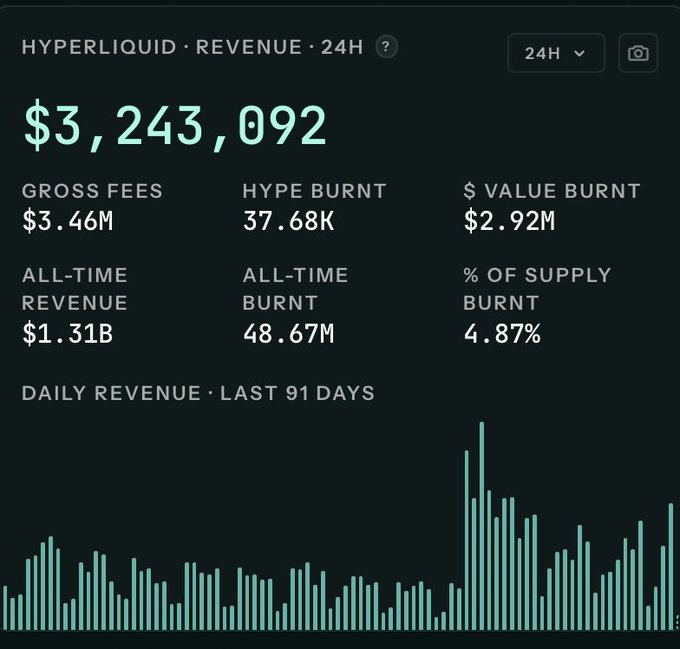Click the camera screenshot icon
The image size is (680, 649).
click(x=638, y=53)
